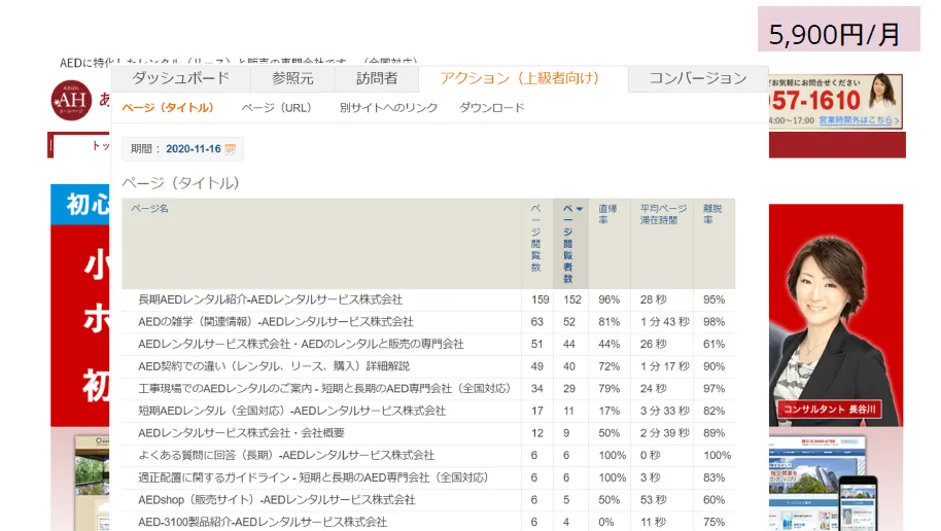Click the phone number banner 57-1610
941x531 pixels.
[816, 100]
